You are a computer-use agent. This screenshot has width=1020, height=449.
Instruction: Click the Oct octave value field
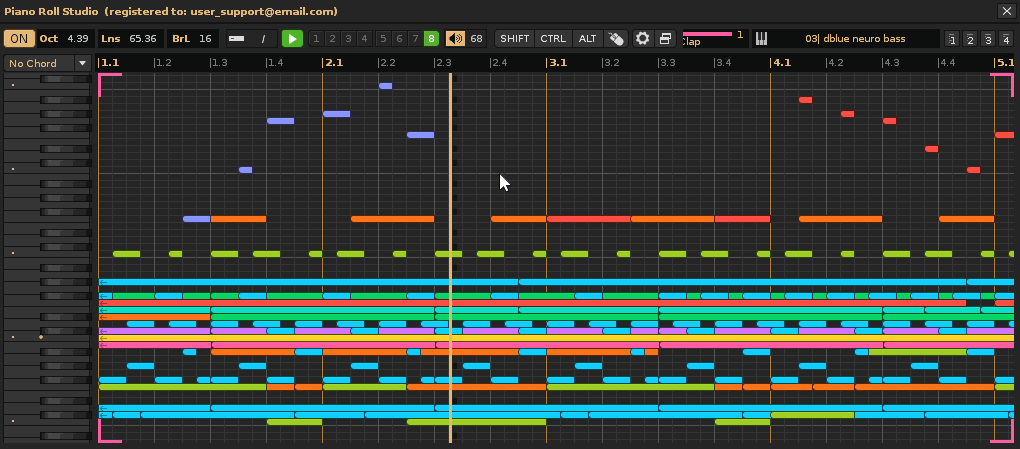(77, 39)
